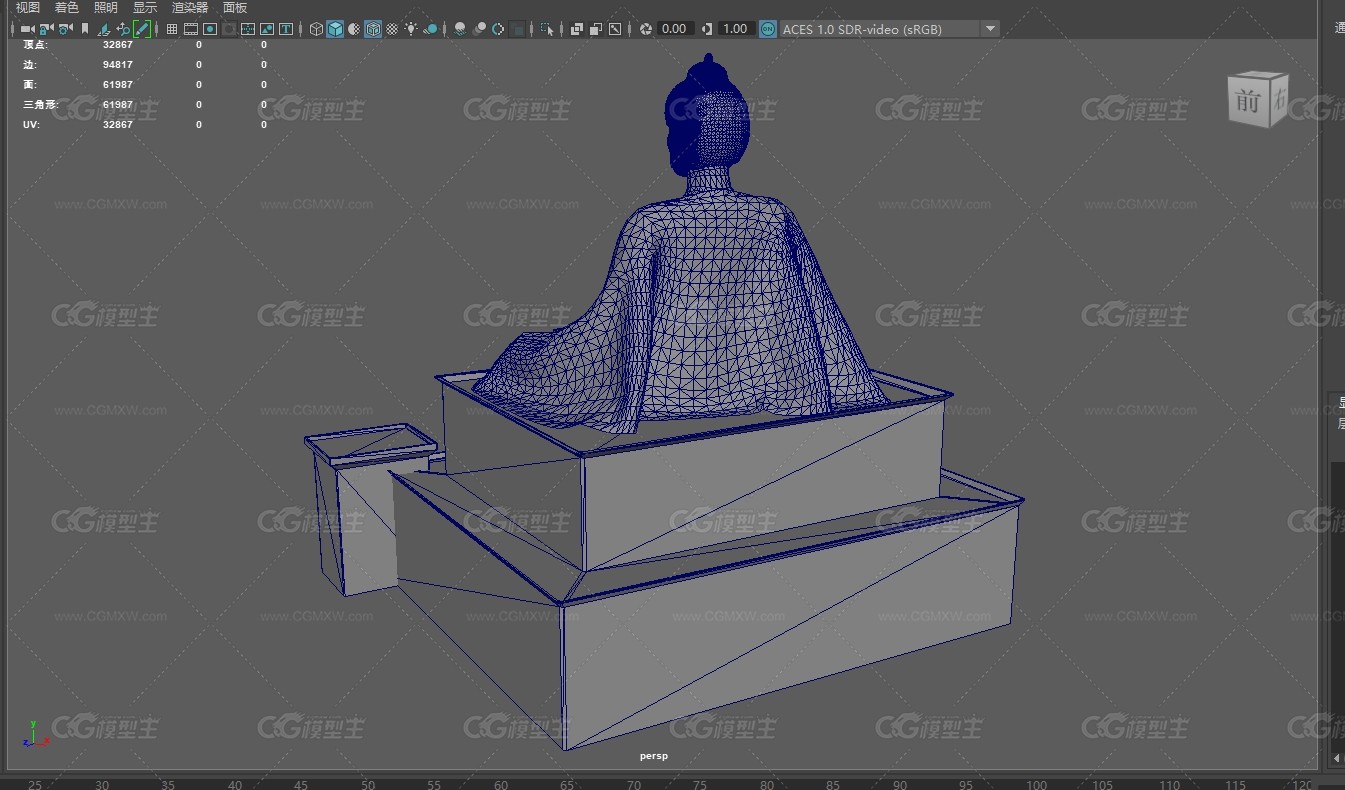Click the Exposure aperture icon
Screen dimensions: 1345x790
click(x=646, y=29)
